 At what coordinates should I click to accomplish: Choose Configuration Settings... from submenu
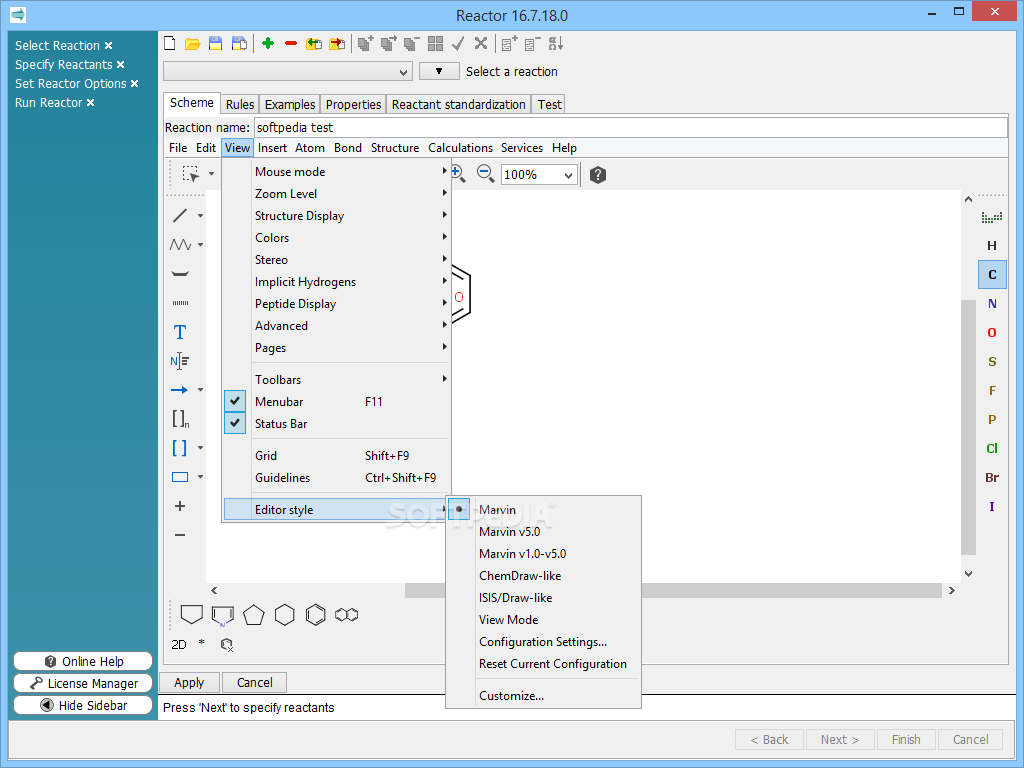pos(543,642)
